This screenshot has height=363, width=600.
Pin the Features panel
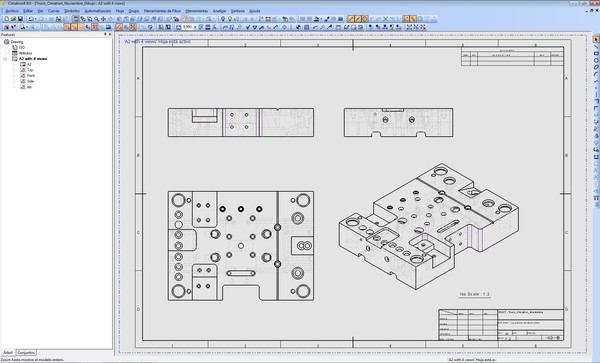pos(105,34)
